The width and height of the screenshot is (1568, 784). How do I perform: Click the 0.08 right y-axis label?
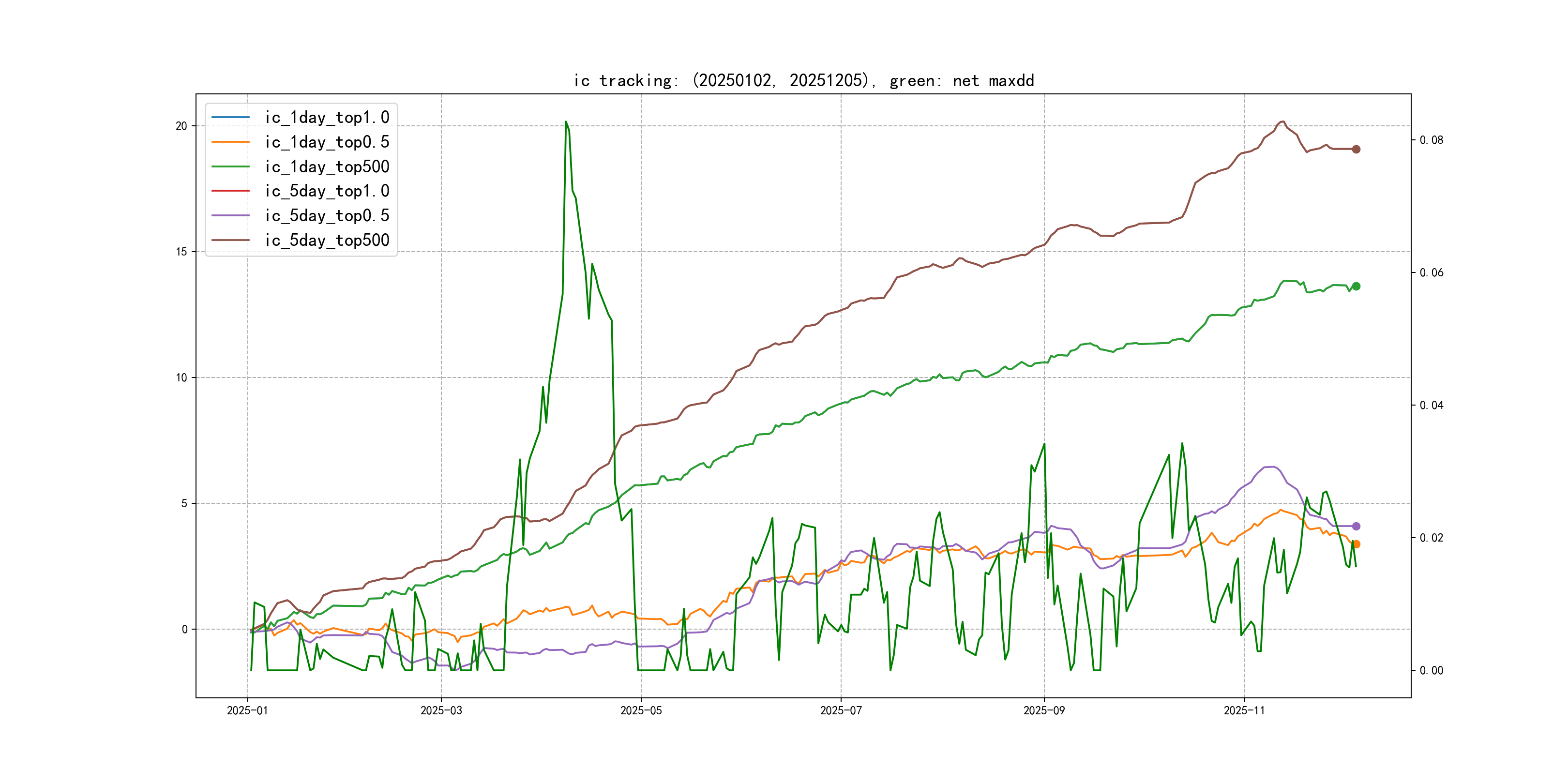[x=1431, y=140]
